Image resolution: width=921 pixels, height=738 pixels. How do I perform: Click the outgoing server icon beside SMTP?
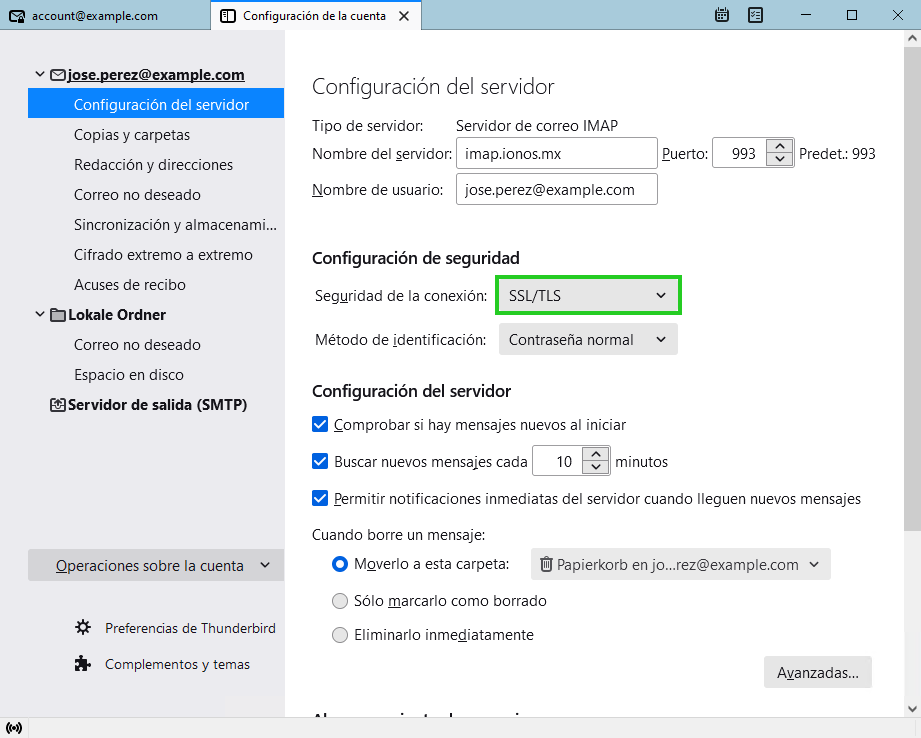tap(58, 405)
